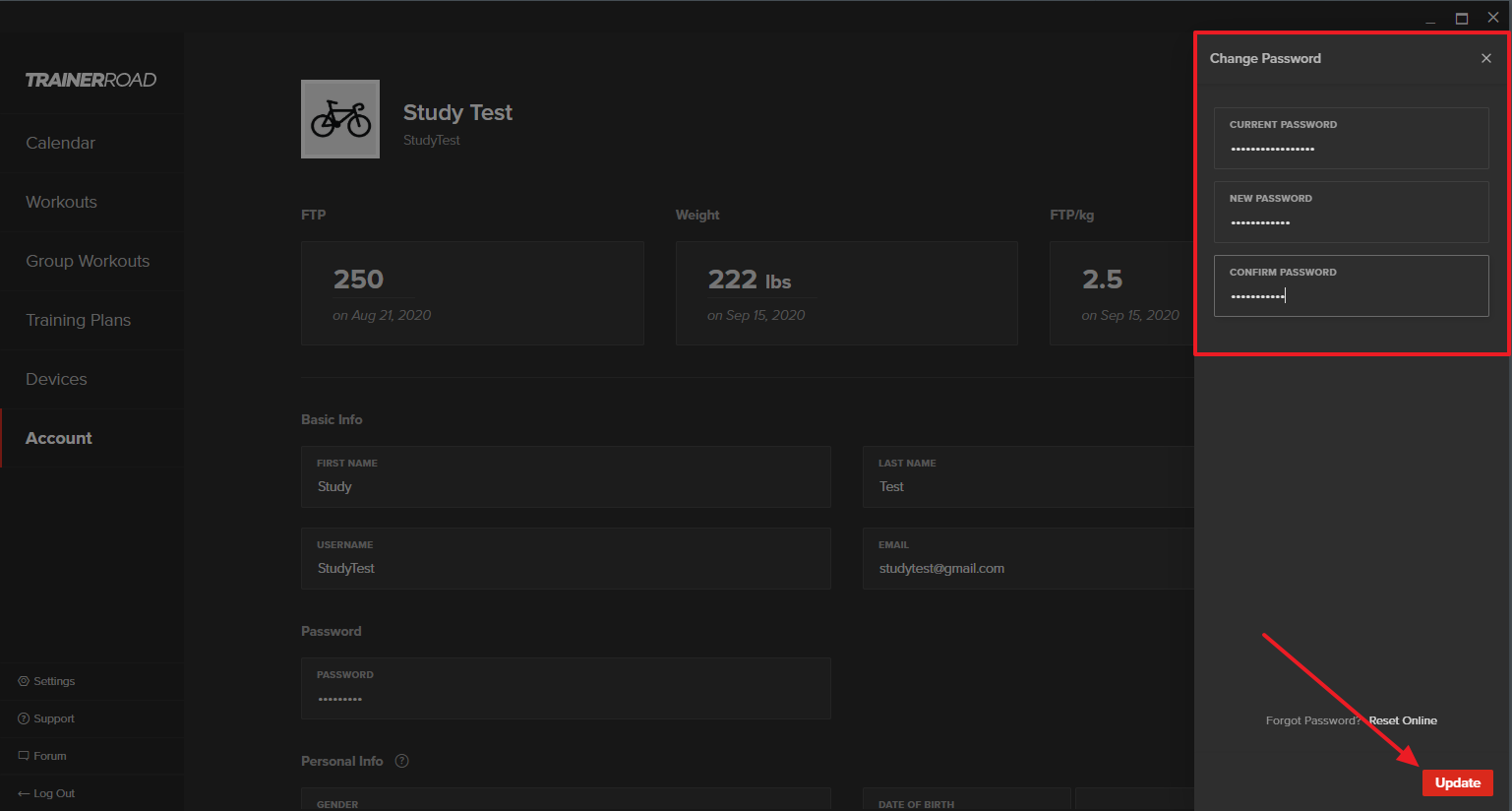The height and width of the screenshot is (811, 1512).
Task: Click the Username field
Action: 566,558
